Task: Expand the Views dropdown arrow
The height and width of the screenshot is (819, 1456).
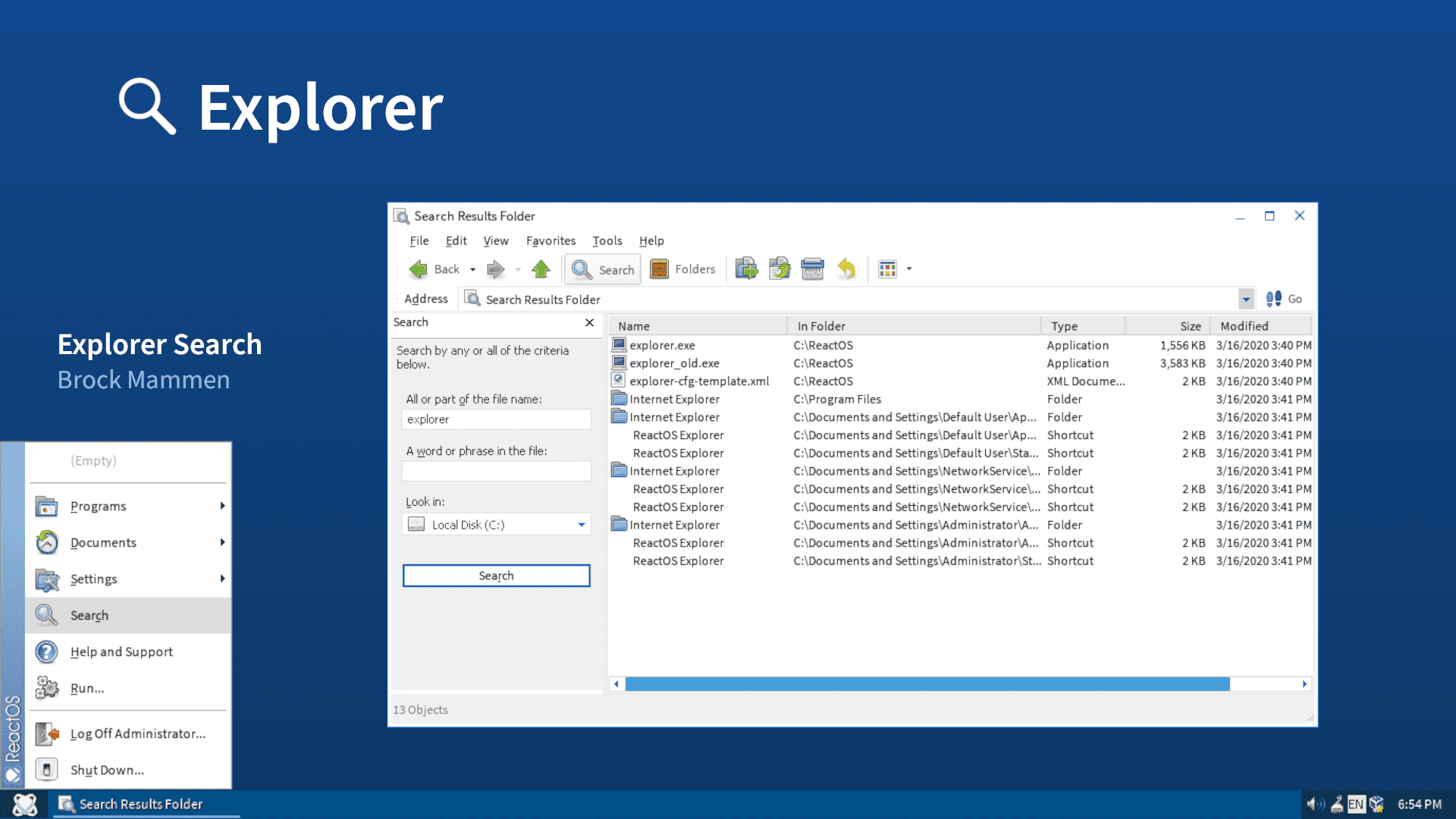Action: [908, 269]
